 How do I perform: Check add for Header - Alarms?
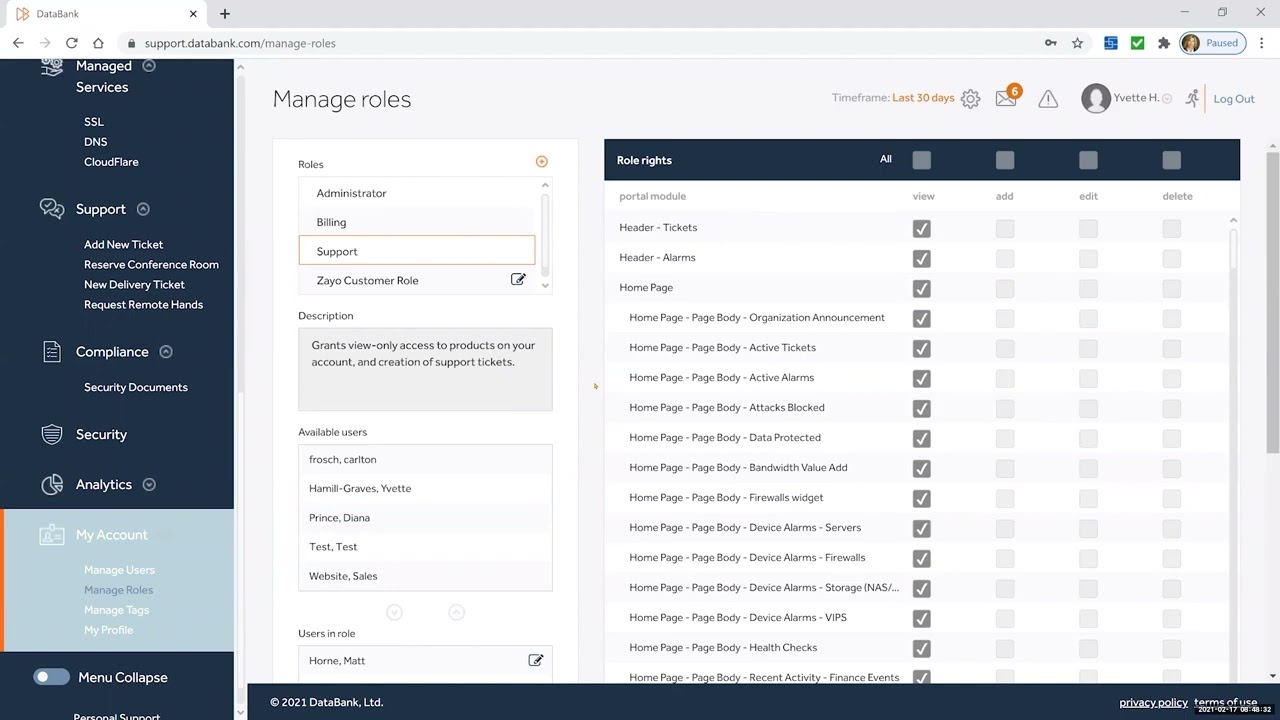(x=1005, y=258)
